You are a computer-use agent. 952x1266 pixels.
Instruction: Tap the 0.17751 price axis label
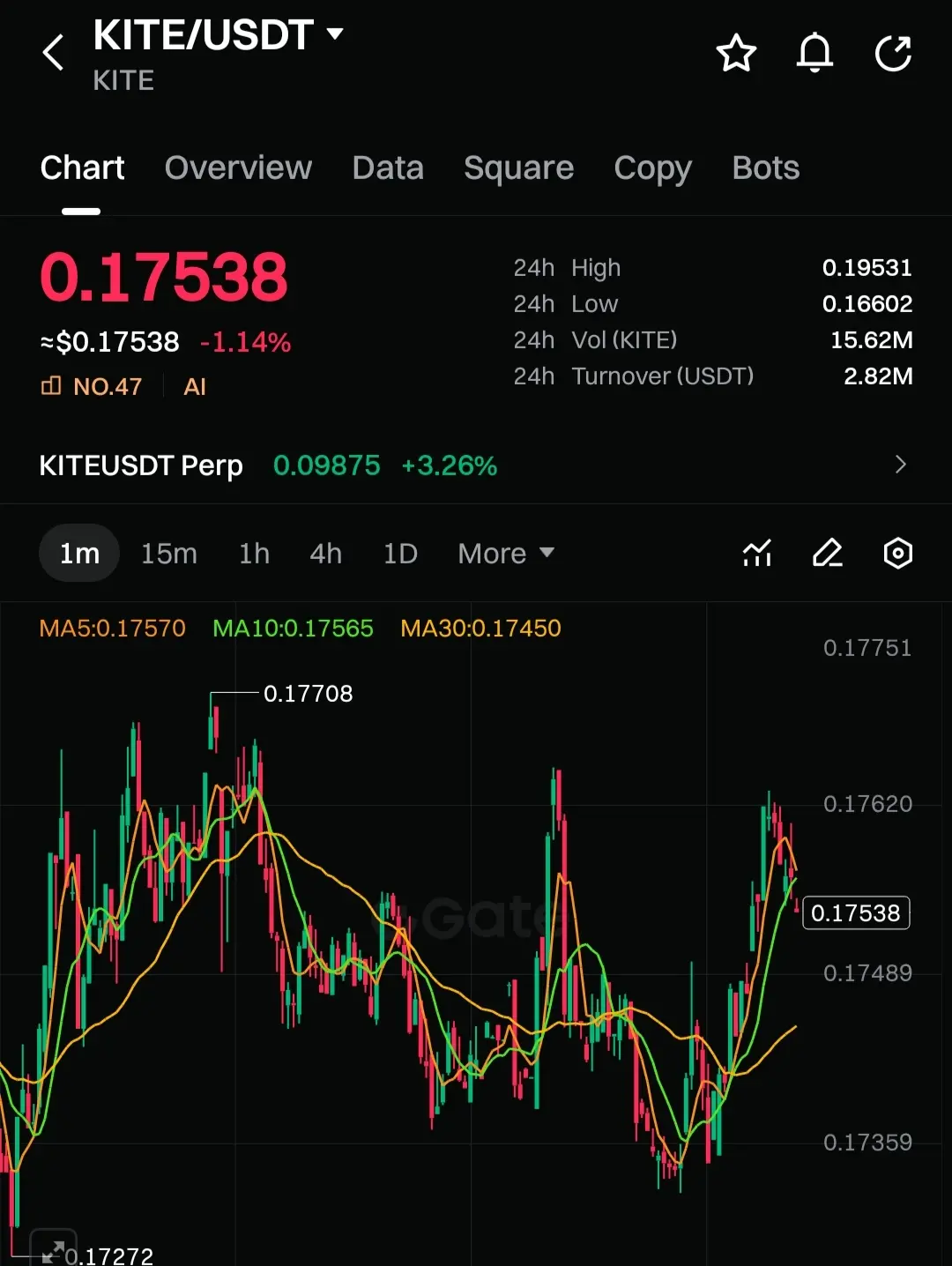[867, 648]
